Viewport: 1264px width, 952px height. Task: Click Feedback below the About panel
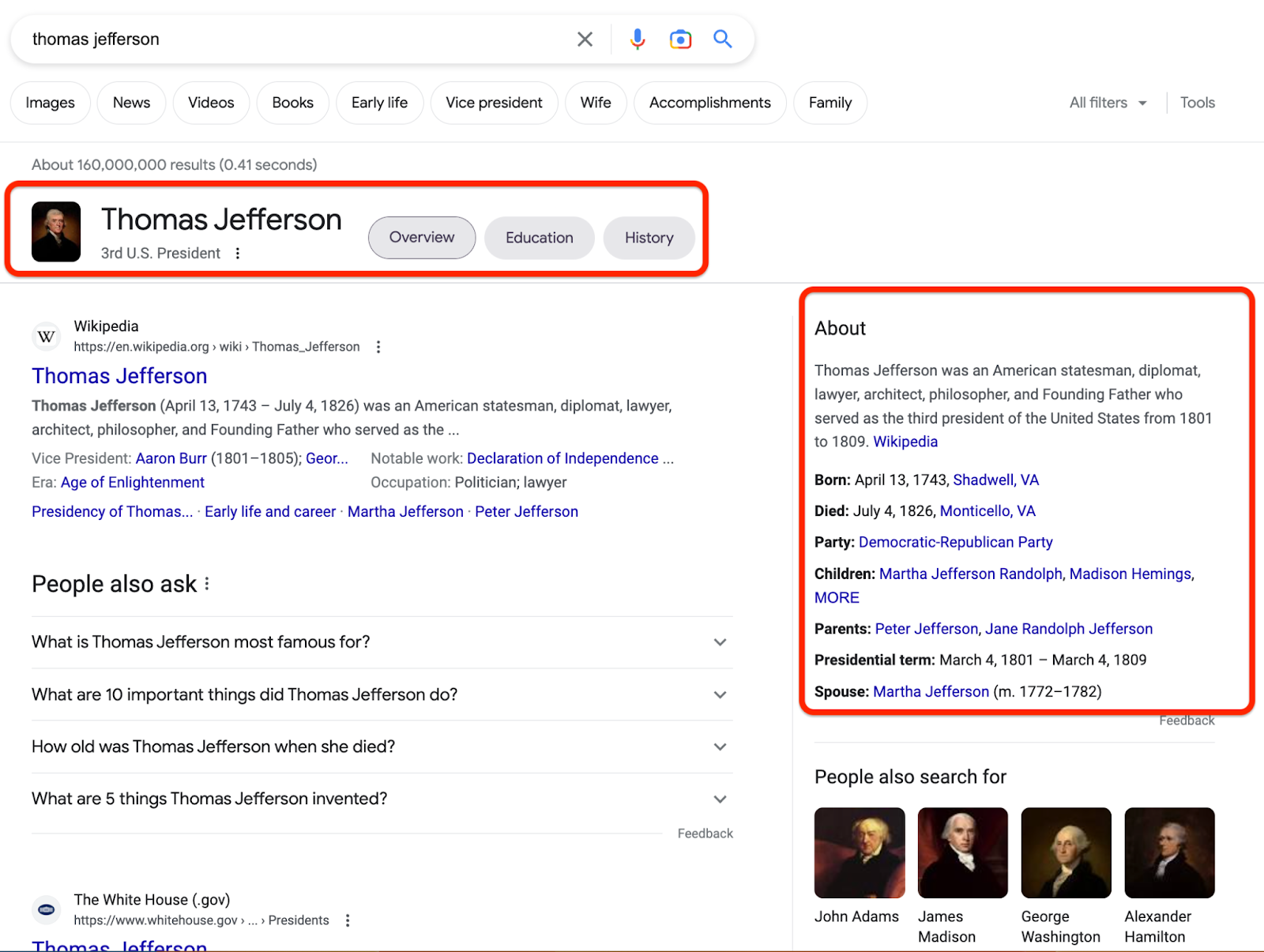[x=1187, y=721]
